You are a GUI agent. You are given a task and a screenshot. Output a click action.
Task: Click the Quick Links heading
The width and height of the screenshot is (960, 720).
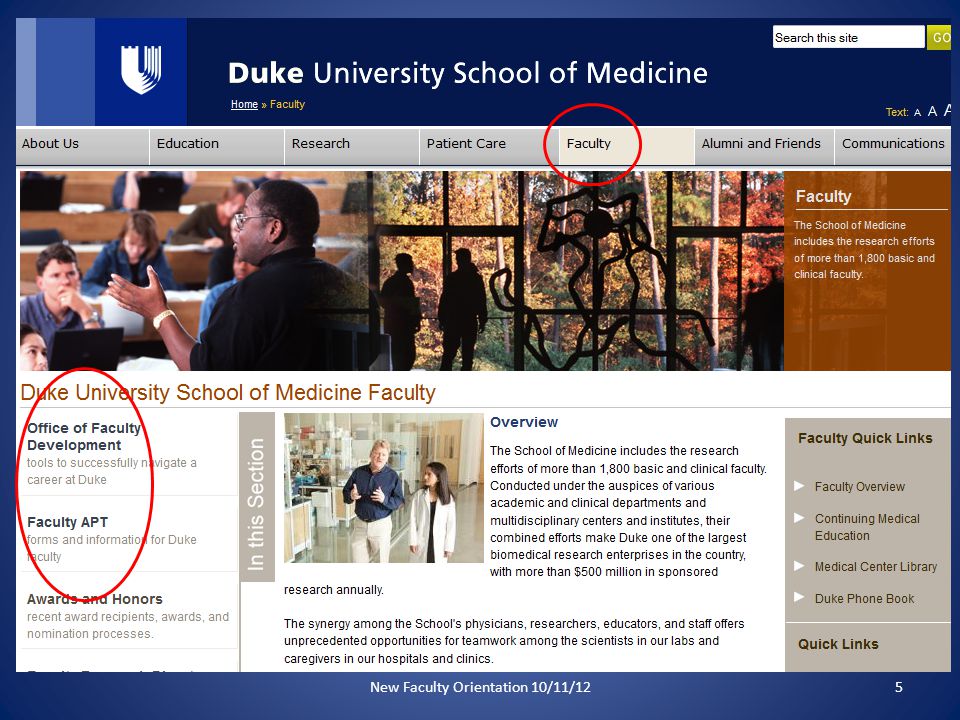click(838, 644)
